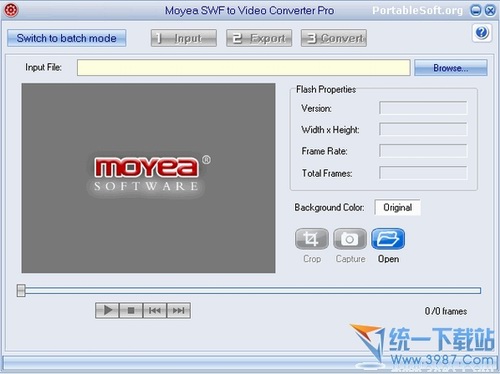Close the converter window

(x=490, y=11)
